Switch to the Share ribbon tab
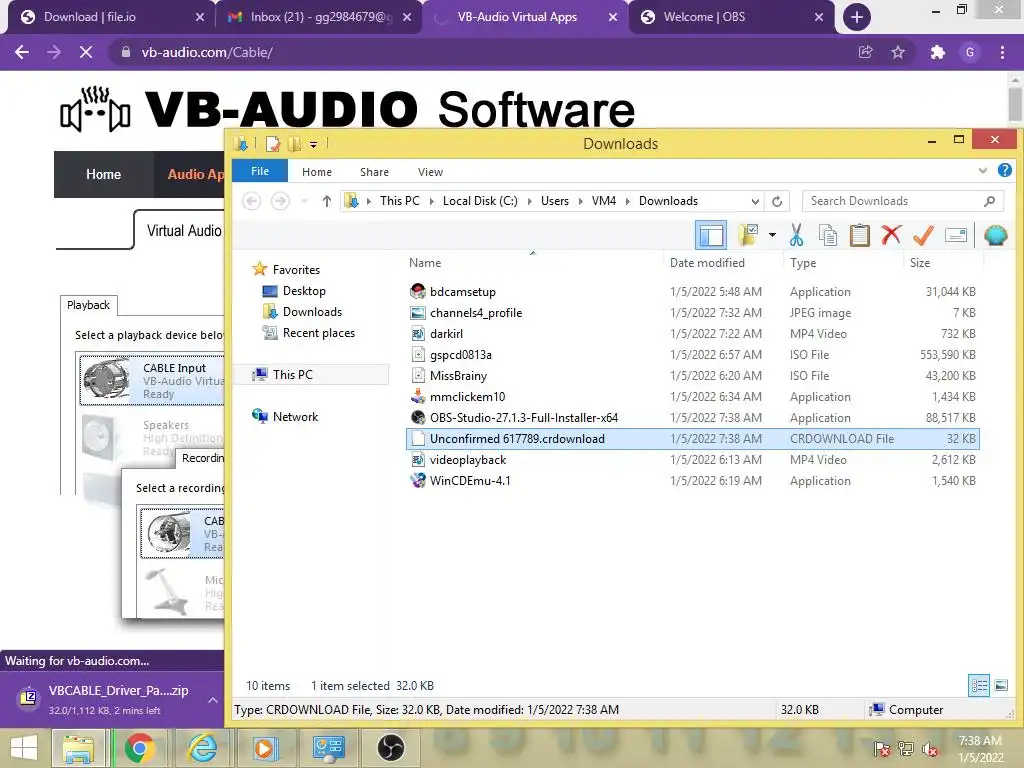1024x768 pixels. coord(374,172)
